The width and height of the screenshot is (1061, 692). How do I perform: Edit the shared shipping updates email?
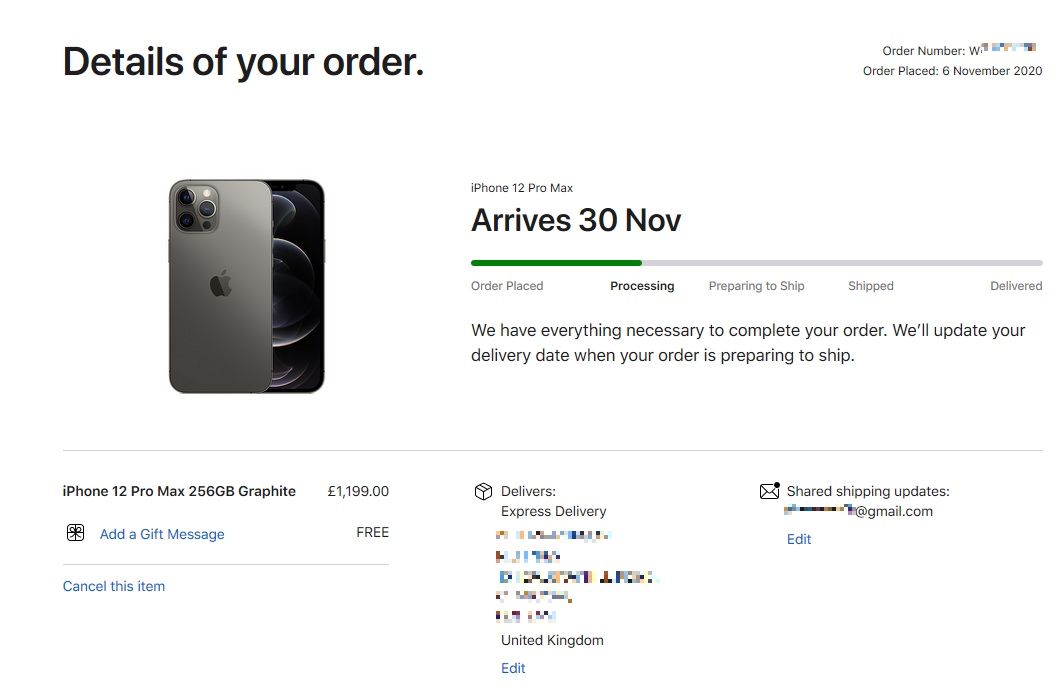click(799, 539)
